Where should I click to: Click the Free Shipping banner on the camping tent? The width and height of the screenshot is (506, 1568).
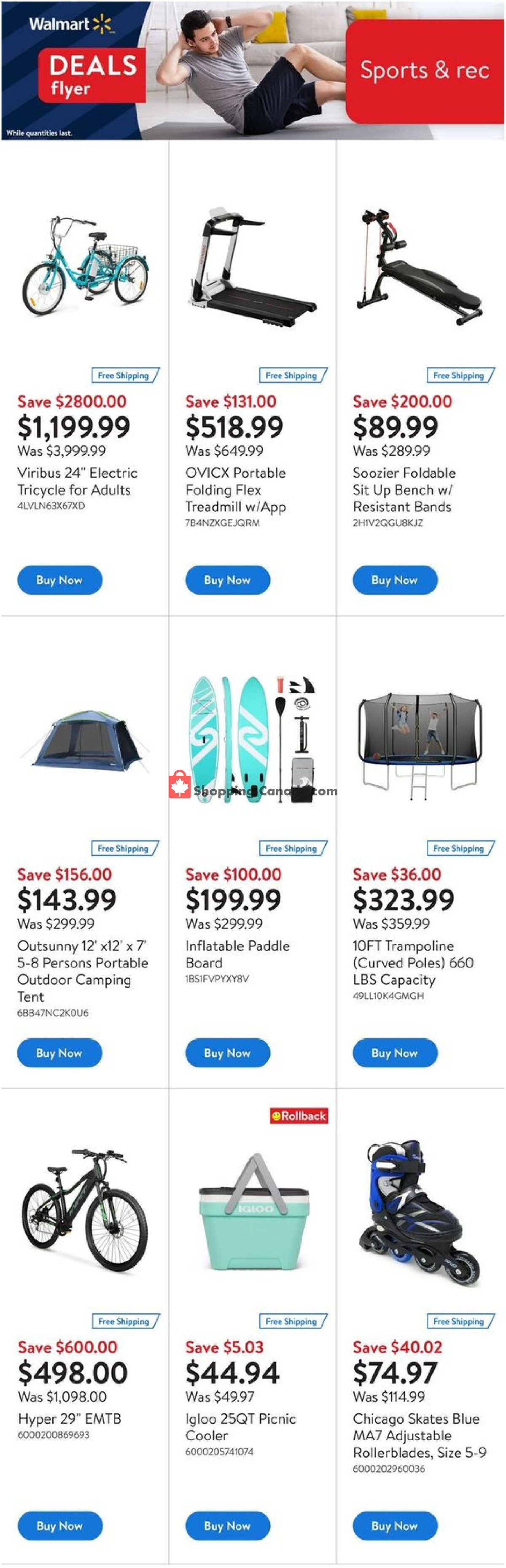pos(124,849)
